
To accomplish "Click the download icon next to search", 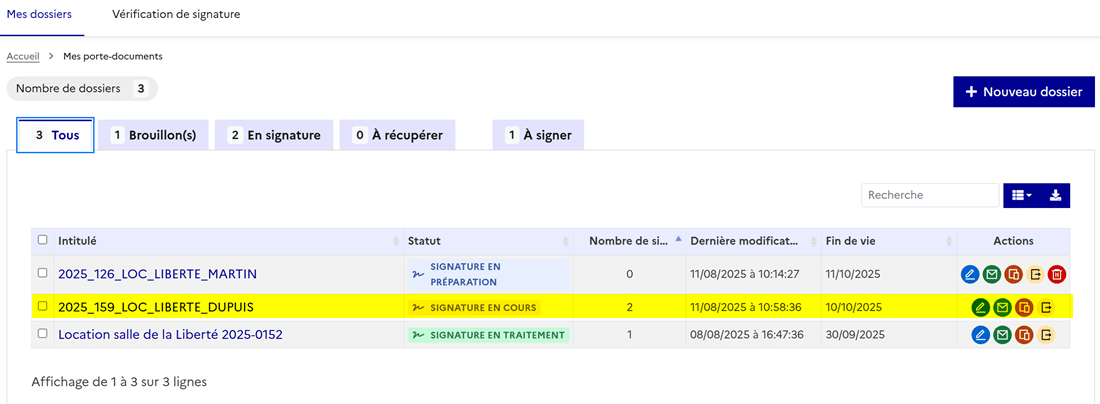I will point(1055,195).
